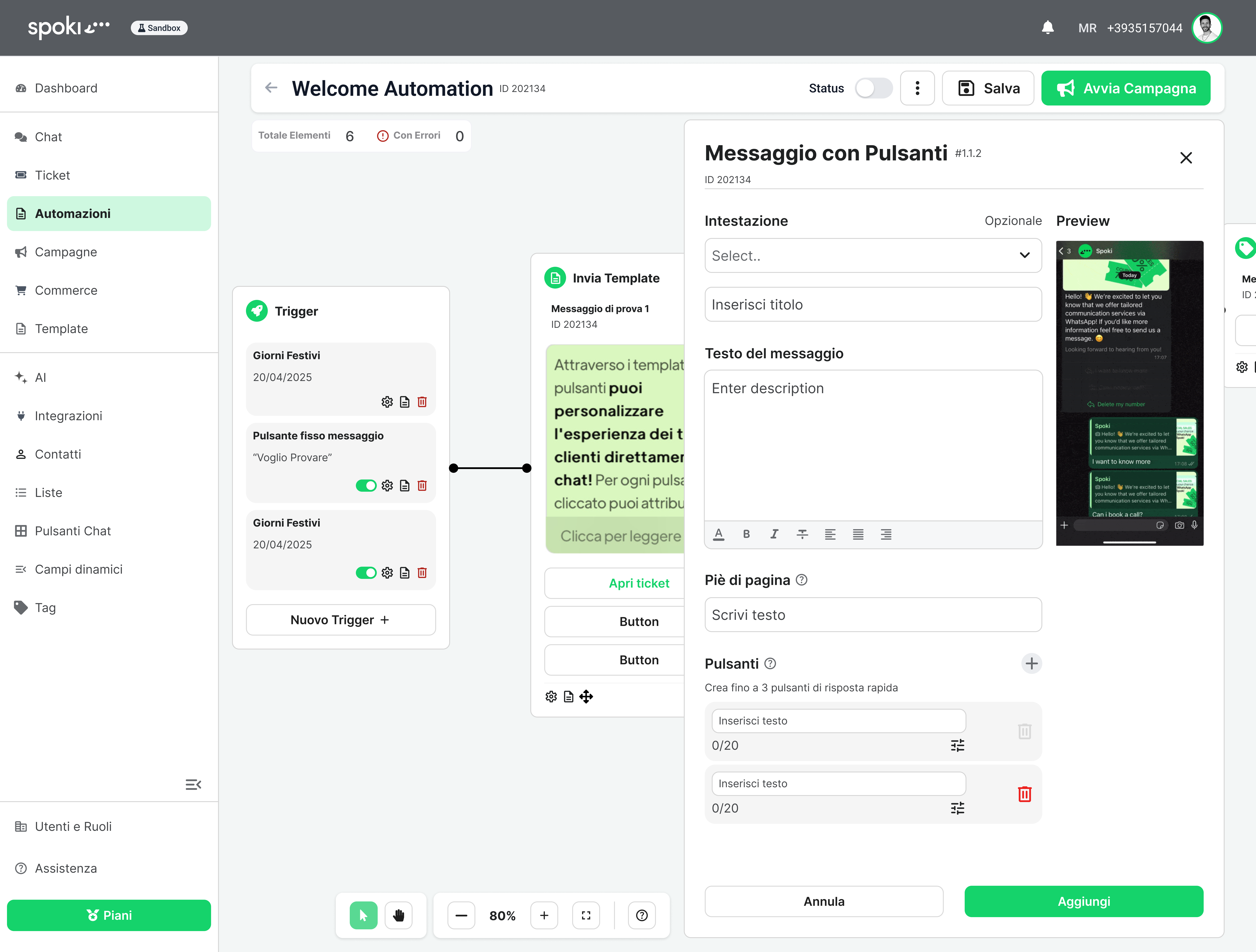Screen dimensions: 1256x952
Task: Go back using the arrow beside Welcome Automation
Action: click(271, 87)
